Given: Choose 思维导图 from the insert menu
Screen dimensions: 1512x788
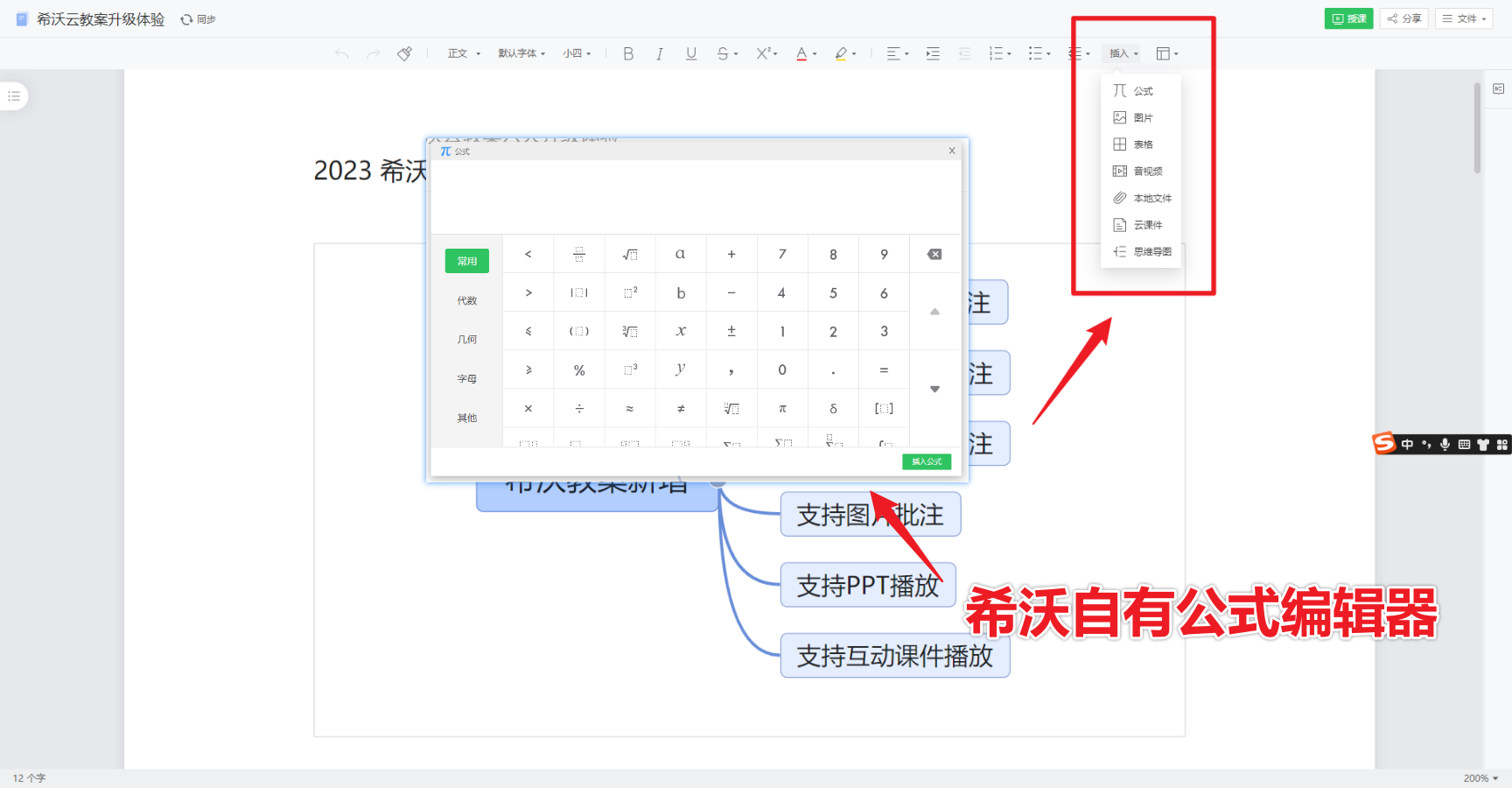Looking at the screenshot, I should coord(1141,251).
